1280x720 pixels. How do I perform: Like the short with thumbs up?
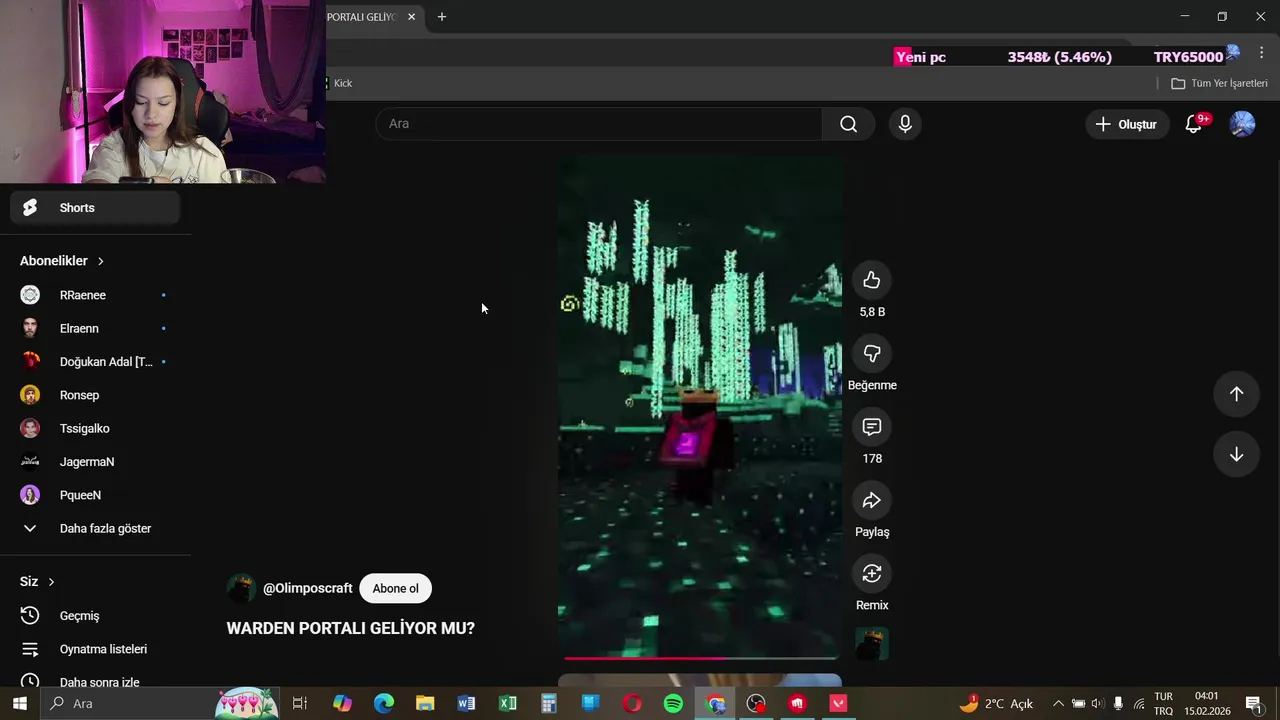872,281
